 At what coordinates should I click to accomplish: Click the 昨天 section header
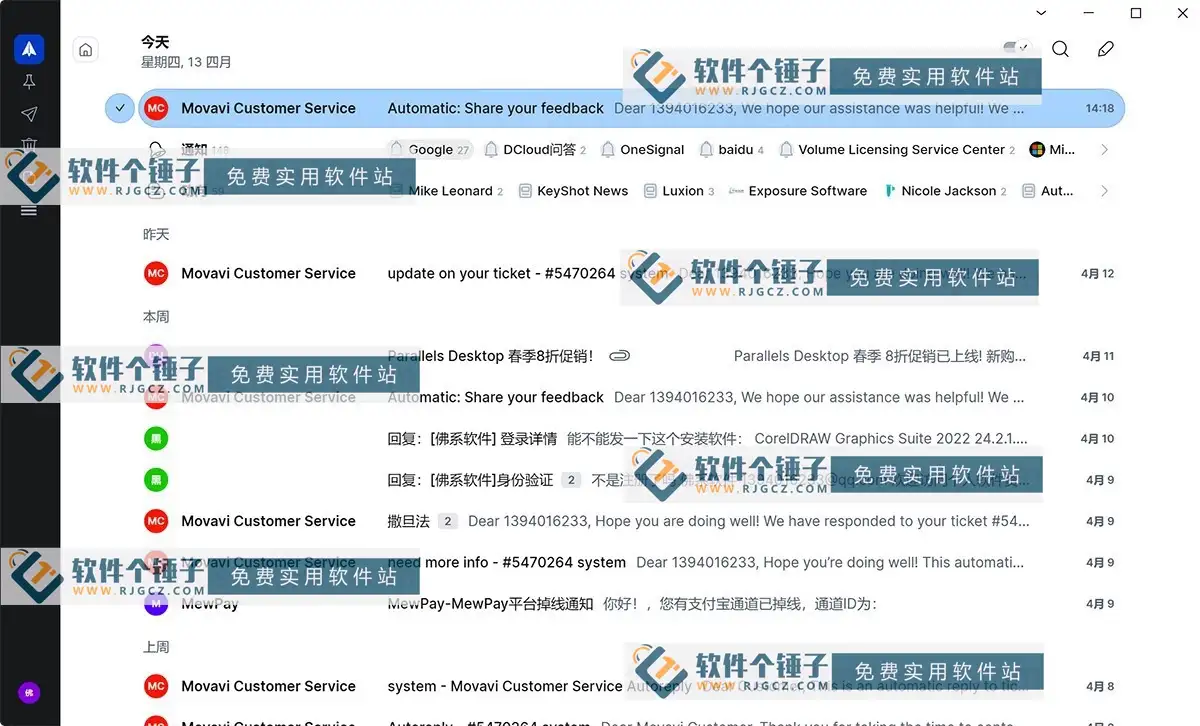pos(156,234)
